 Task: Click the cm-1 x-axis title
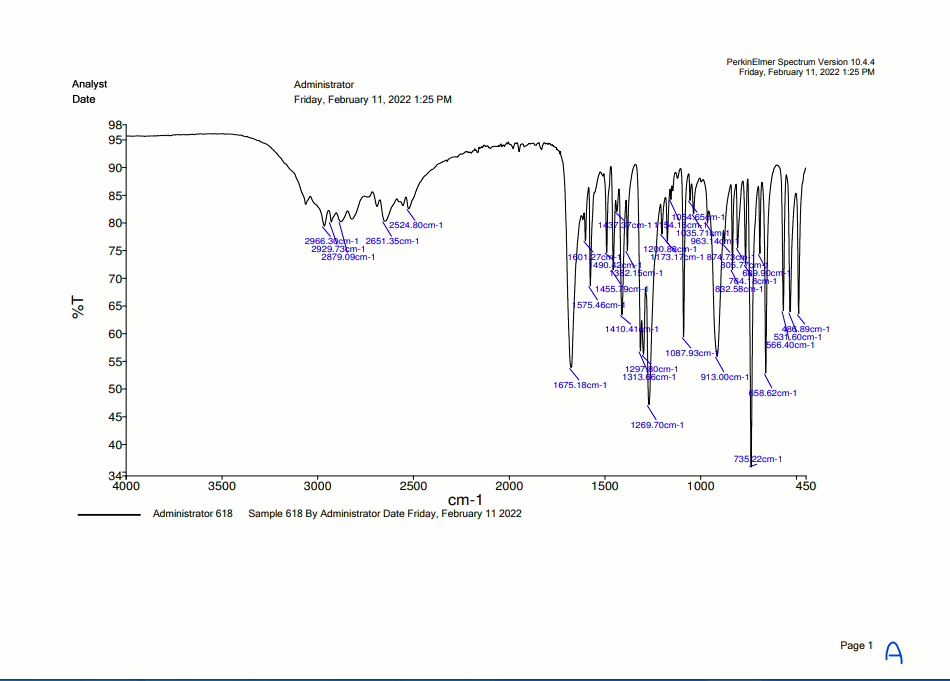point(465,500)
